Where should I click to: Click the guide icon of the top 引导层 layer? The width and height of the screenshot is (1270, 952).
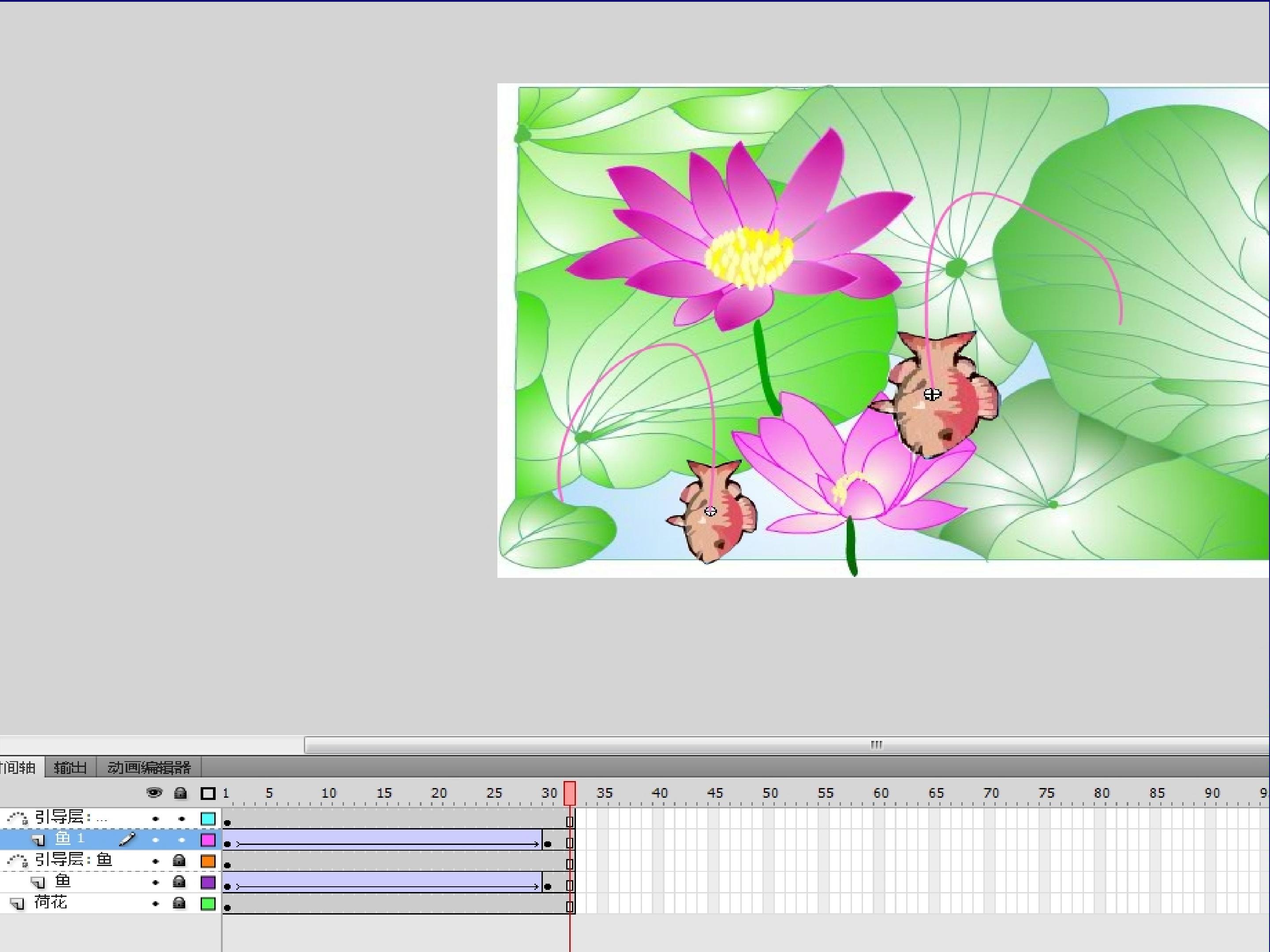[x=17, y=818]
